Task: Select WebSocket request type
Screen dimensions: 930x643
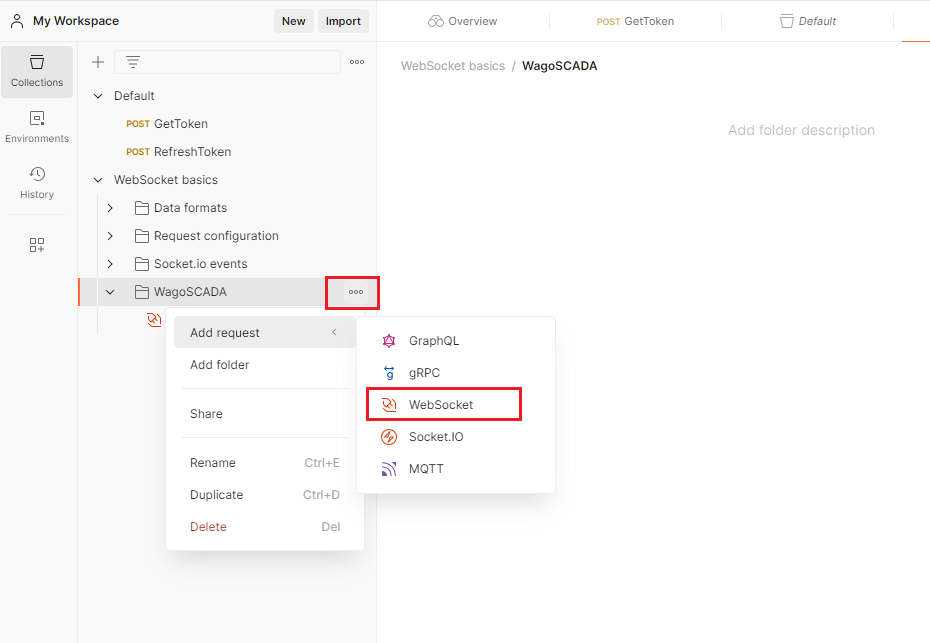Action: tap(440, 405)
